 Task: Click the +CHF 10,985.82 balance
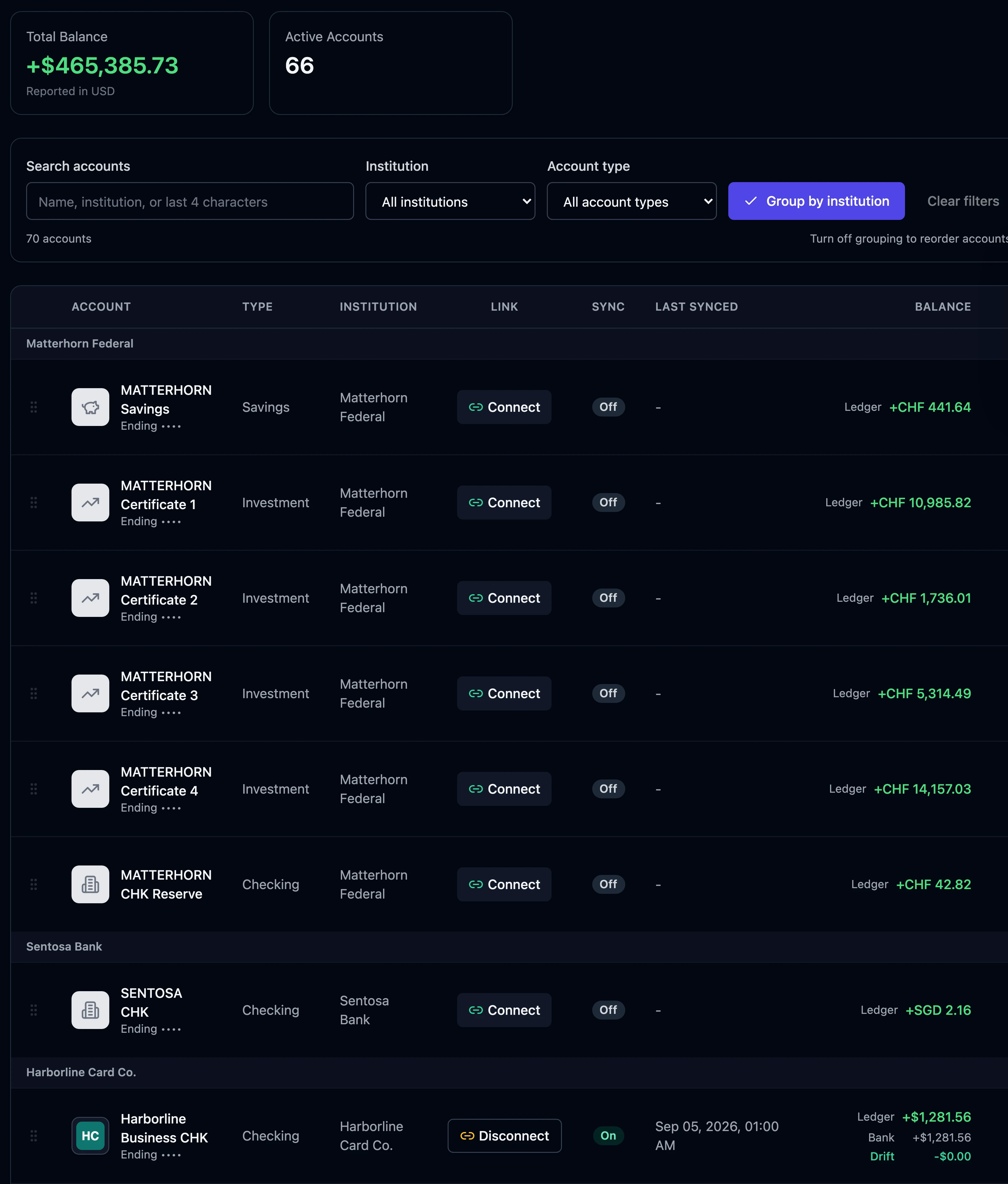coord(920,502)
